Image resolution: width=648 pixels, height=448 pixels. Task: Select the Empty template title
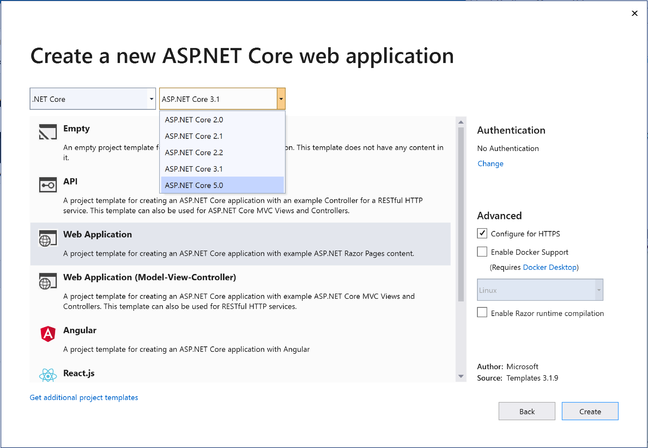76,129
